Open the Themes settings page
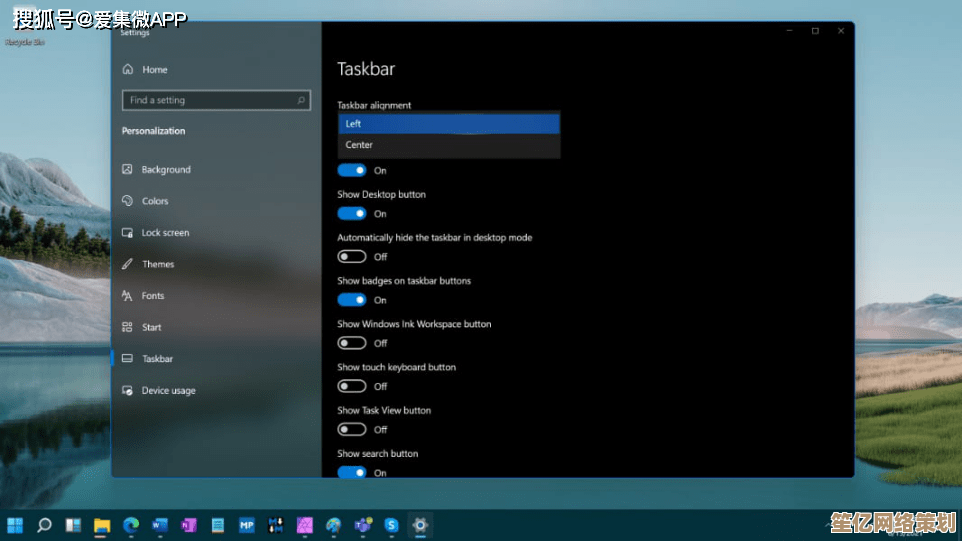 coord(158,264)
